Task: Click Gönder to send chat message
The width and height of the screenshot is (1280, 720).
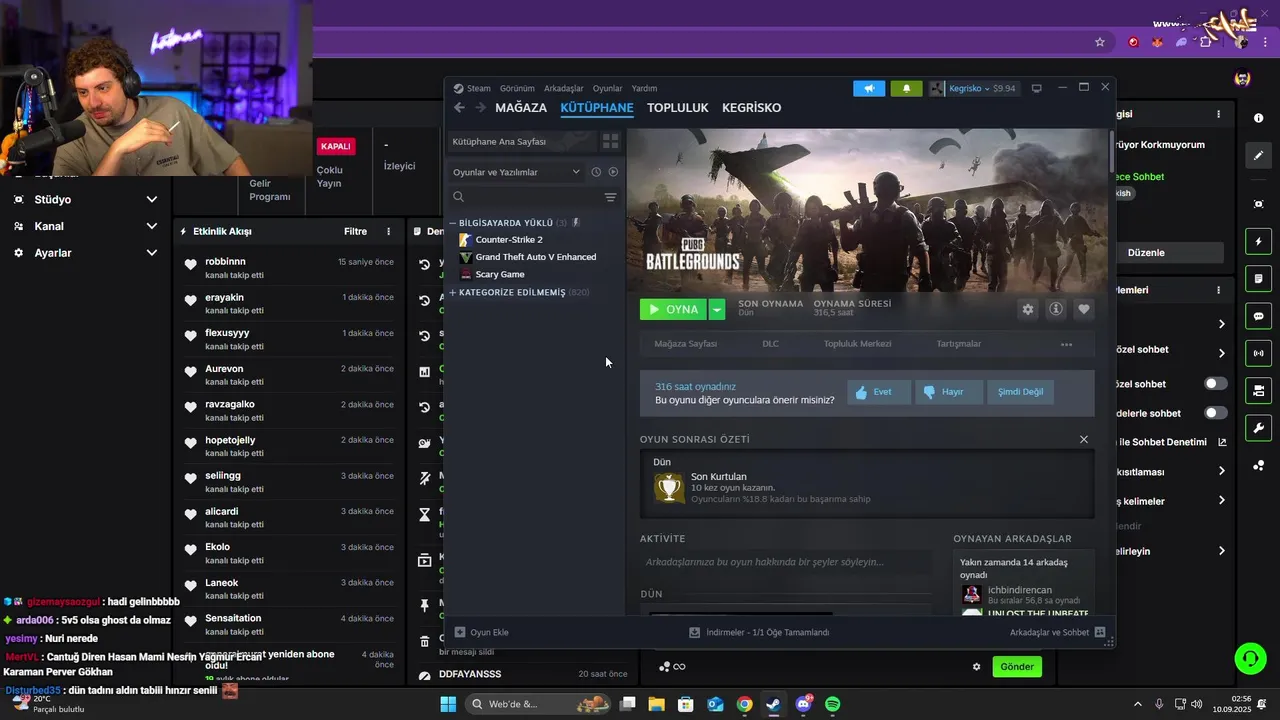Action: pyautogui.click(x=1017, y=667)
